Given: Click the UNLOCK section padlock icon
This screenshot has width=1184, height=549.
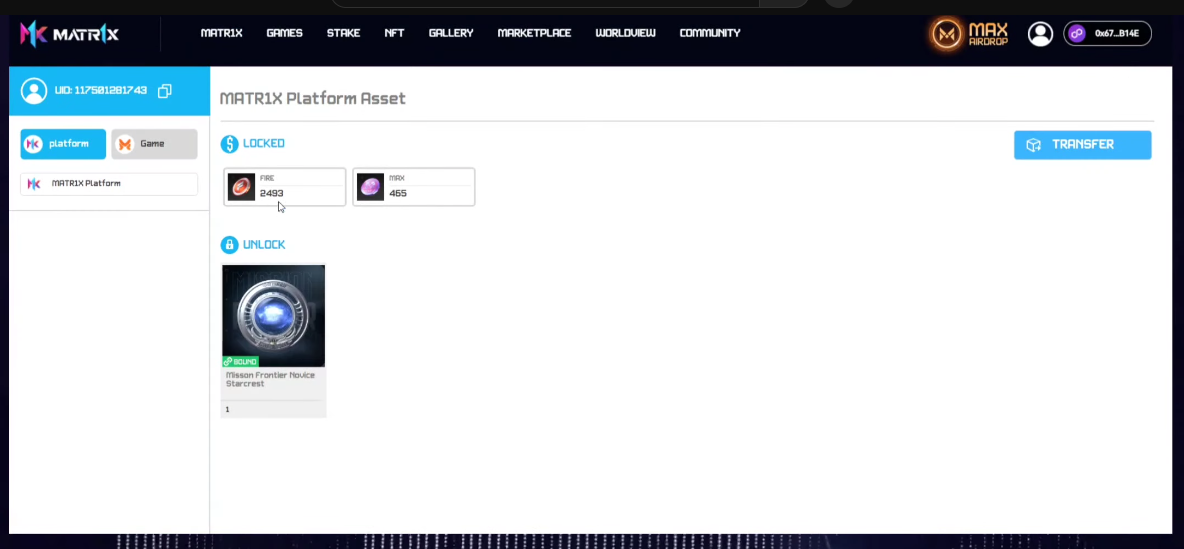Looking at the screenshot, I should click(x=229, y=245).
